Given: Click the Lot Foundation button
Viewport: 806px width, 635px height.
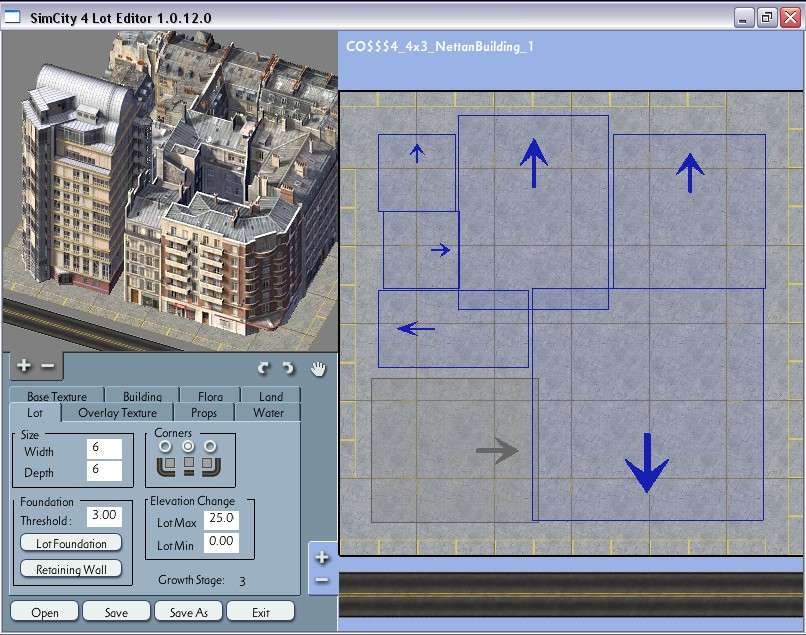Looking at the screenshot, I should (x=71, y=543).
